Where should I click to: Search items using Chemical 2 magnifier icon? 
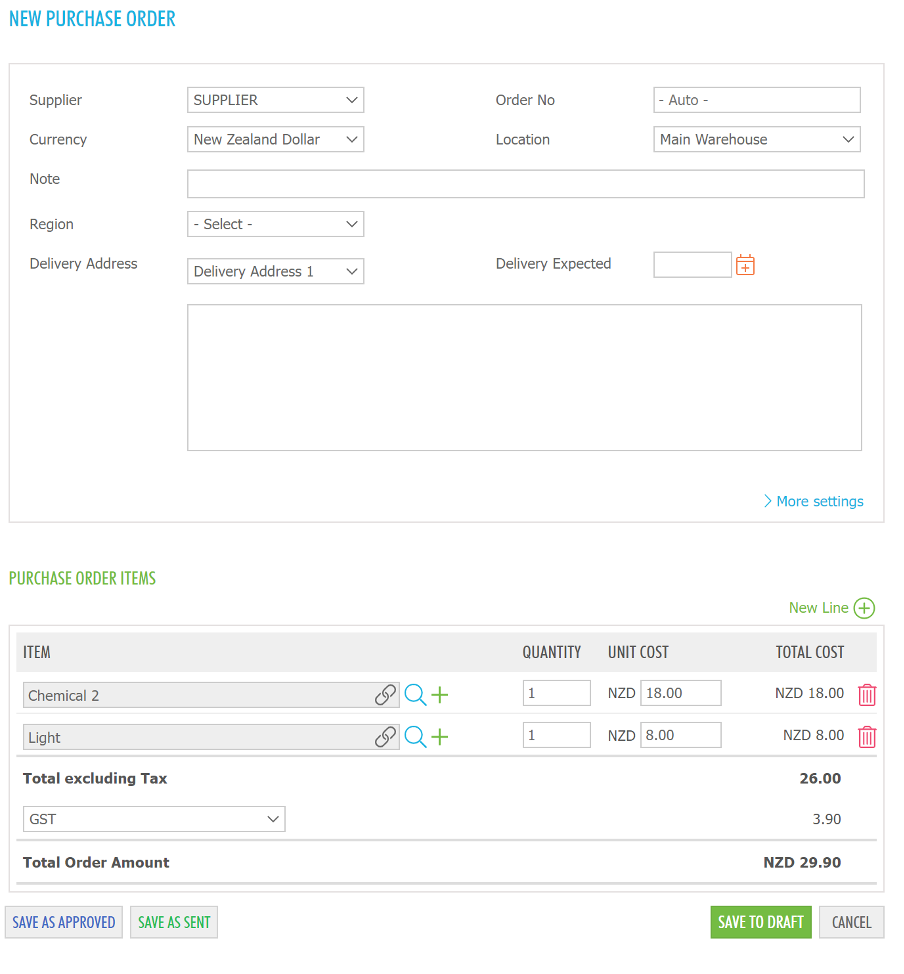pyautogui.click(x=415, y=695)
